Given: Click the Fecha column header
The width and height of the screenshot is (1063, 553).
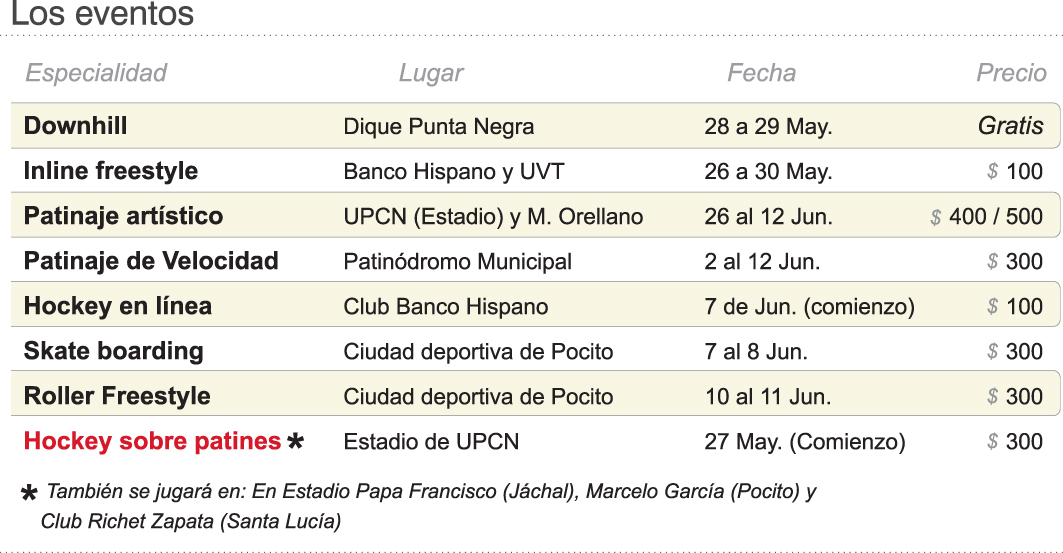Looking at the screenshot, I should coord(761,73).
